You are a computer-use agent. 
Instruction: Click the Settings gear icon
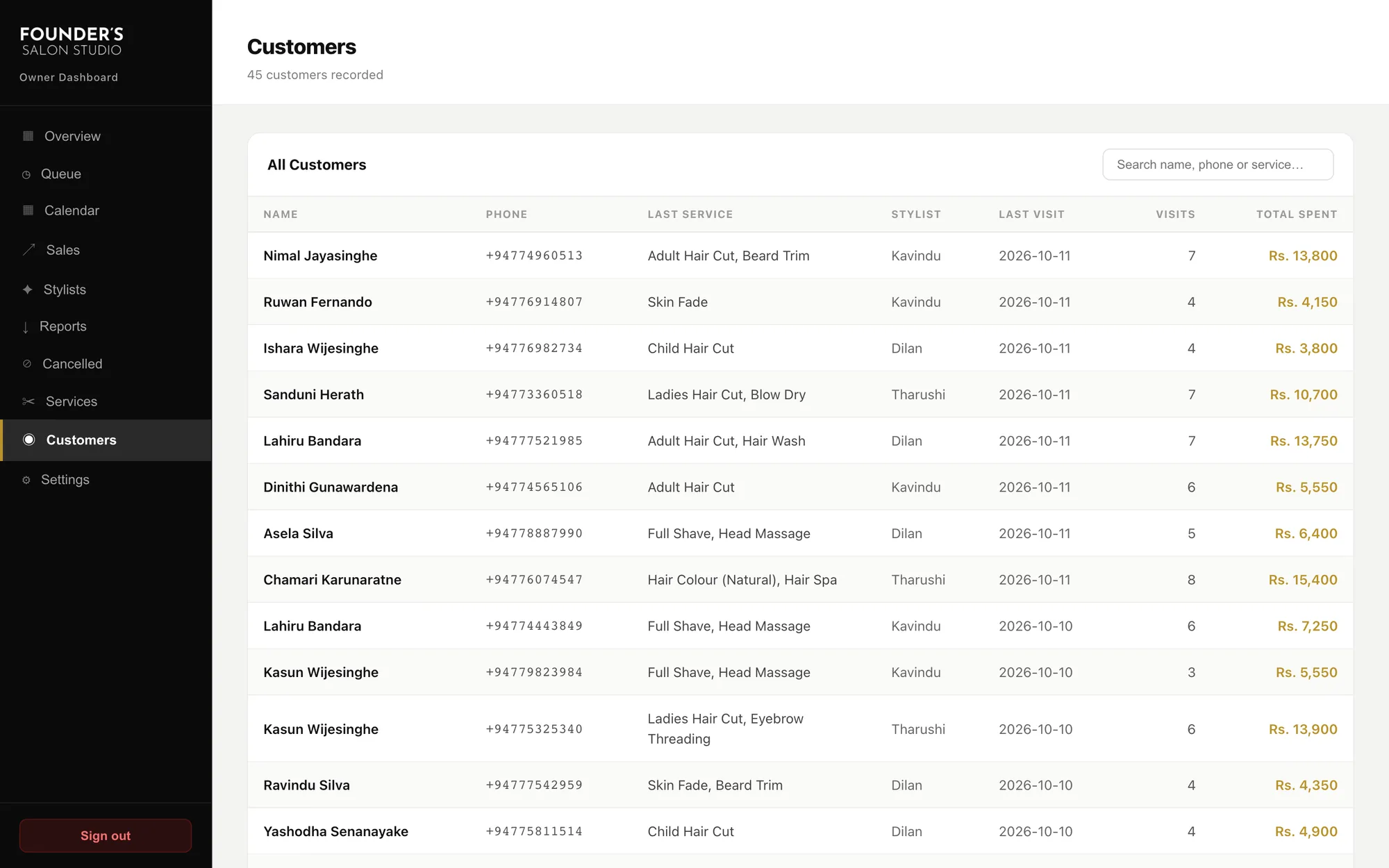coord(26,480)
